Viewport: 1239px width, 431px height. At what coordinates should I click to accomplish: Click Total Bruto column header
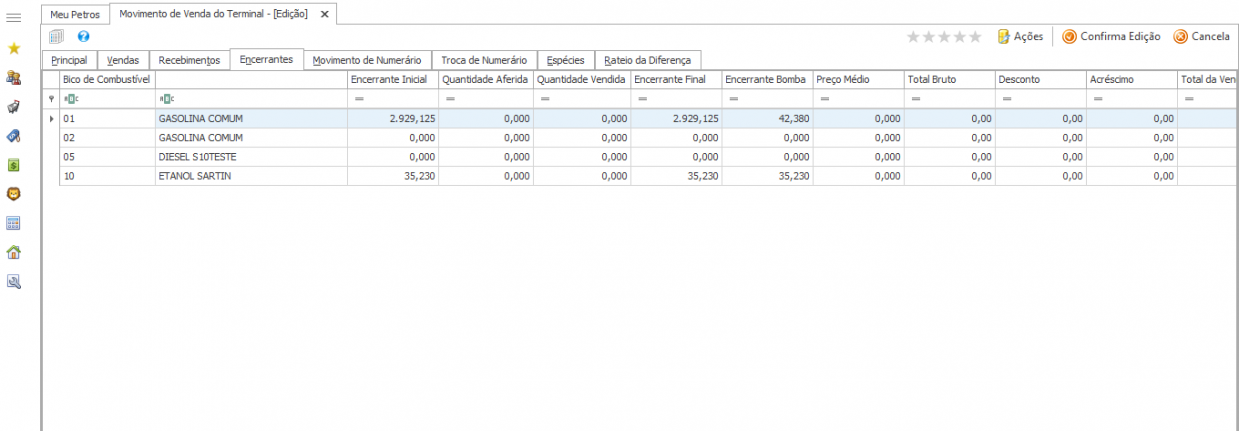tap(949, 79)
